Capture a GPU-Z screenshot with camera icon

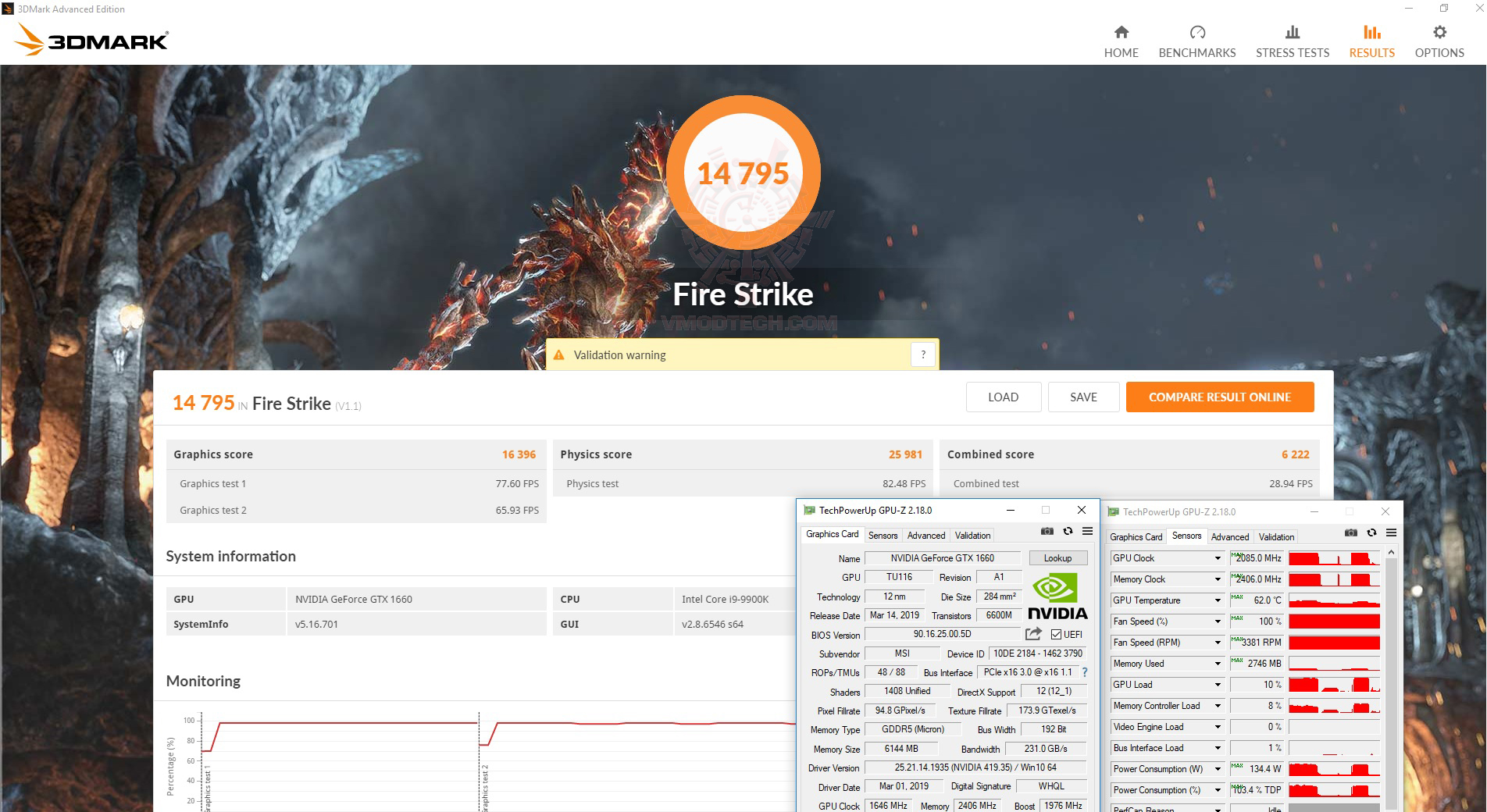pyautogui.click(x=1047, y=531)
